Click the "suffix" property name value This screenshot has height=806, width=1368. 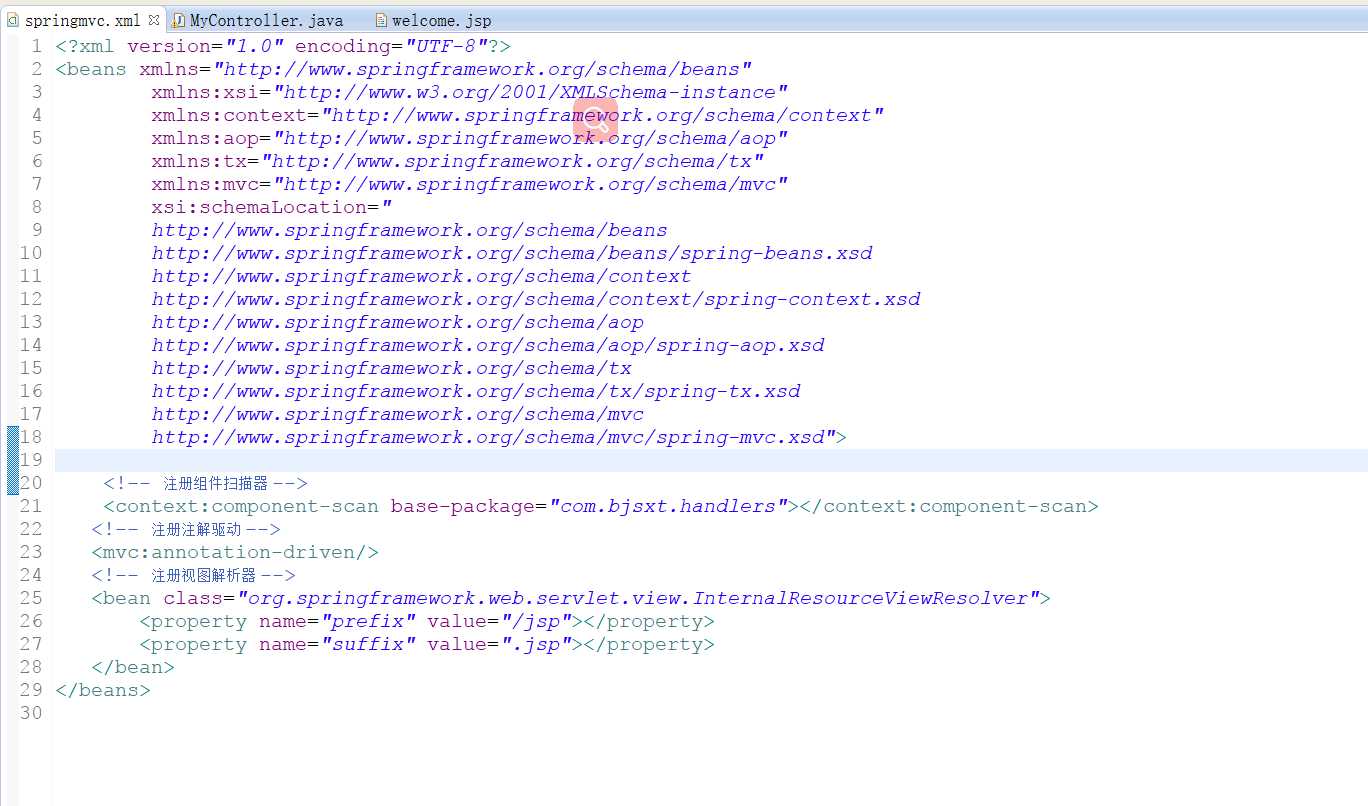368,644
